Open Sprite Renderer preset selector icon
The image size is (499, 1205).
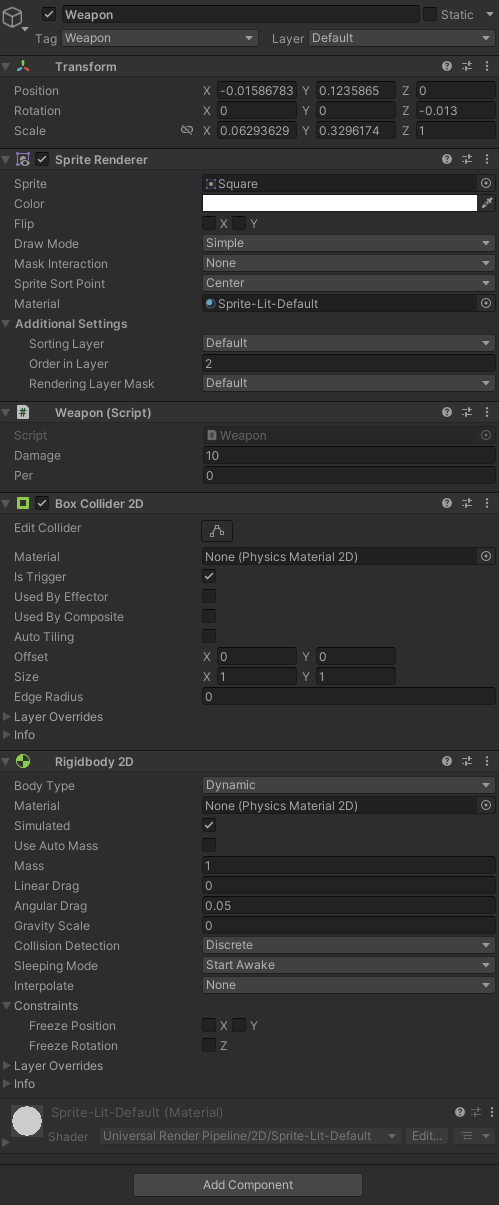tap(467, 159)
